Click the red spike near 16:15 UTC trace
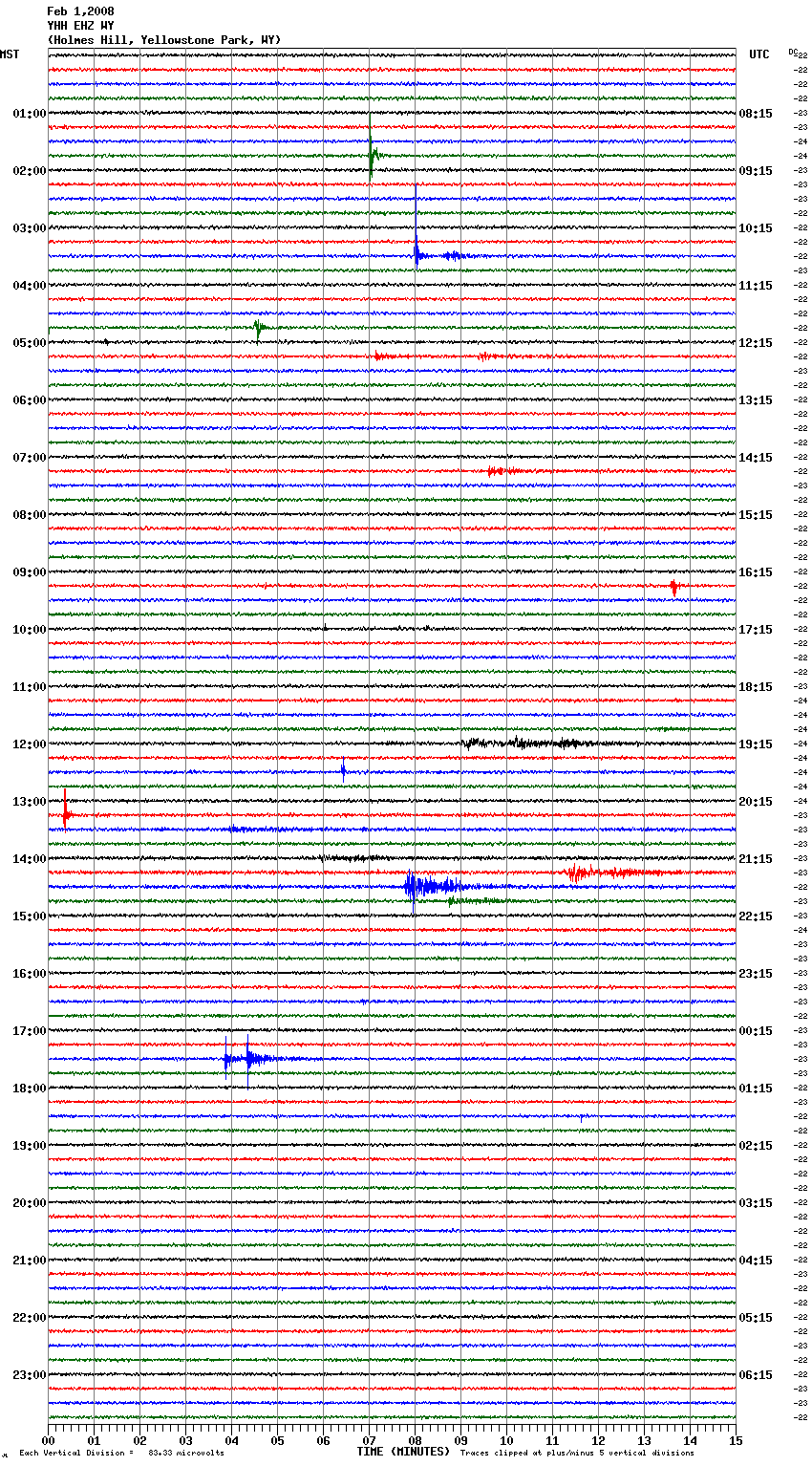 click(x=673, y=587)
